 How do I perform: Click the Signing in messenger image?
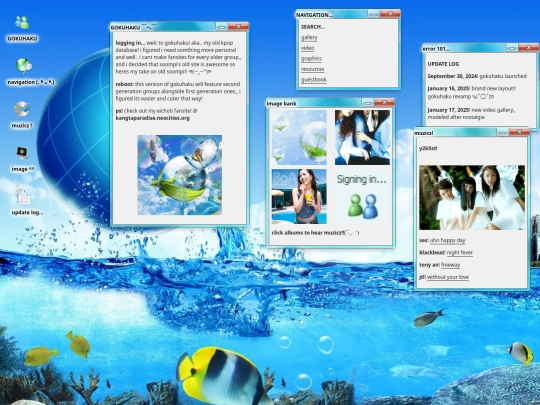pyautogui.click(x=362, y=196)
